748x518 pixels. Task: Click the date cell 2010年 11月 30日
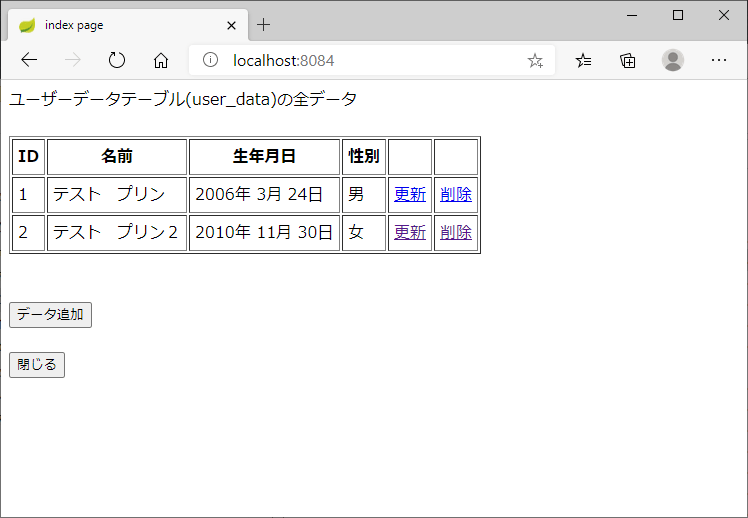(x=264, y=233)
